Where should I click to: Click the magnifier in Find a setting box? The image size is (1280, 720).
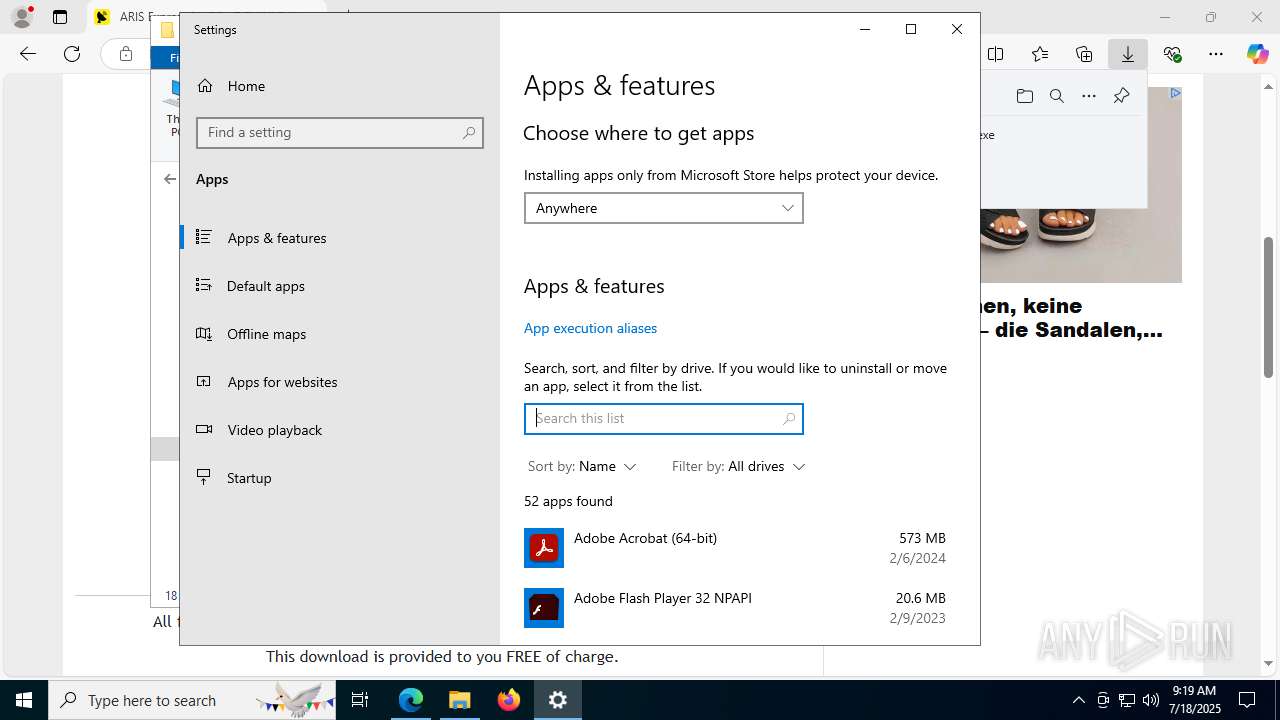468,133
